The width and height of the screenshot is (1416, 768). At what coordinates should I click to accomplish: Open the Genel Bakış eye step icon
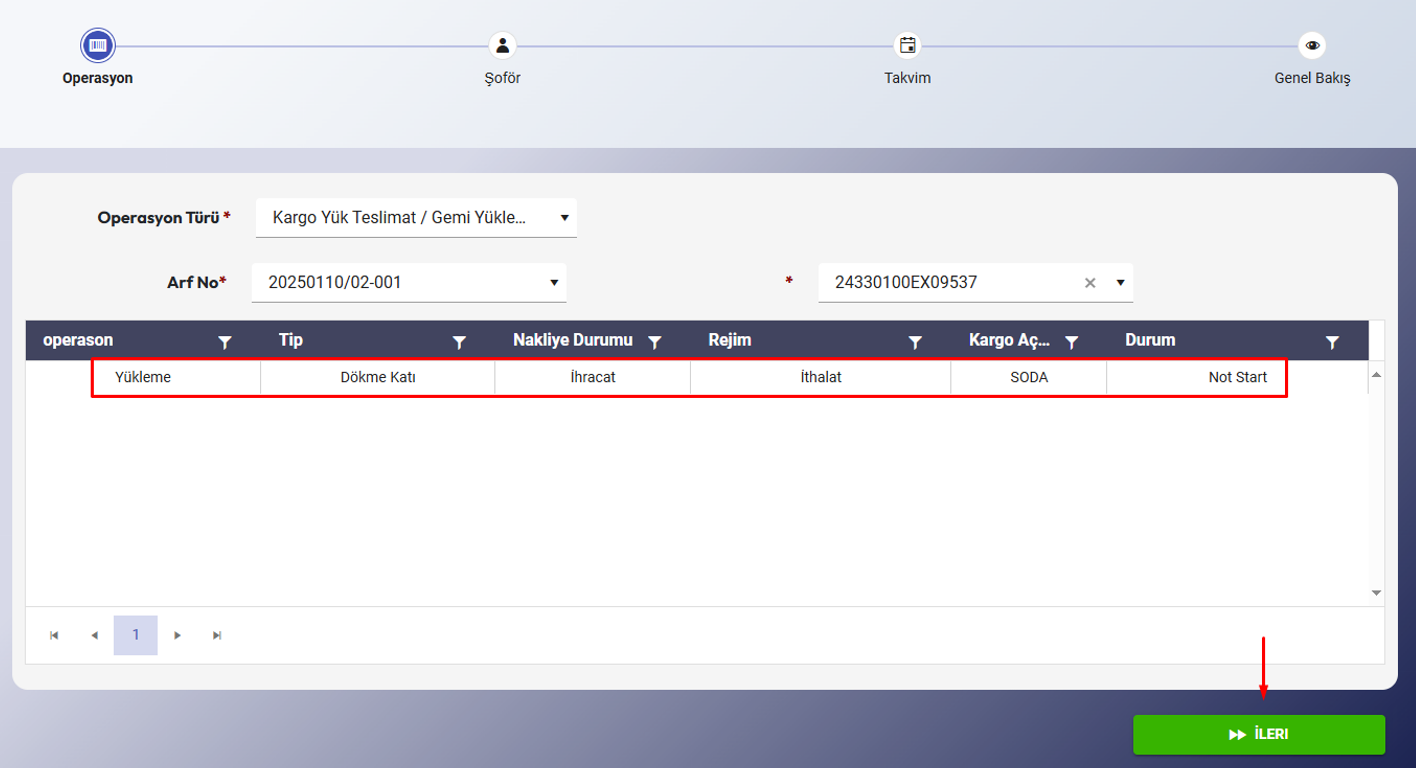click(x=1312, y=45)
